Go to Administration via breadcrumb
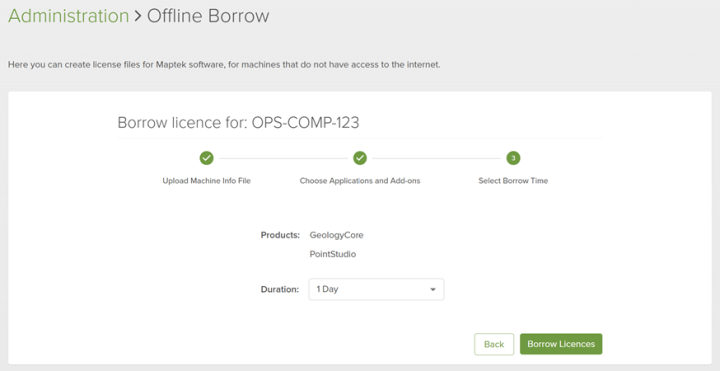The image size is (720, 371). pyautogui.click(x=69, y=16)
